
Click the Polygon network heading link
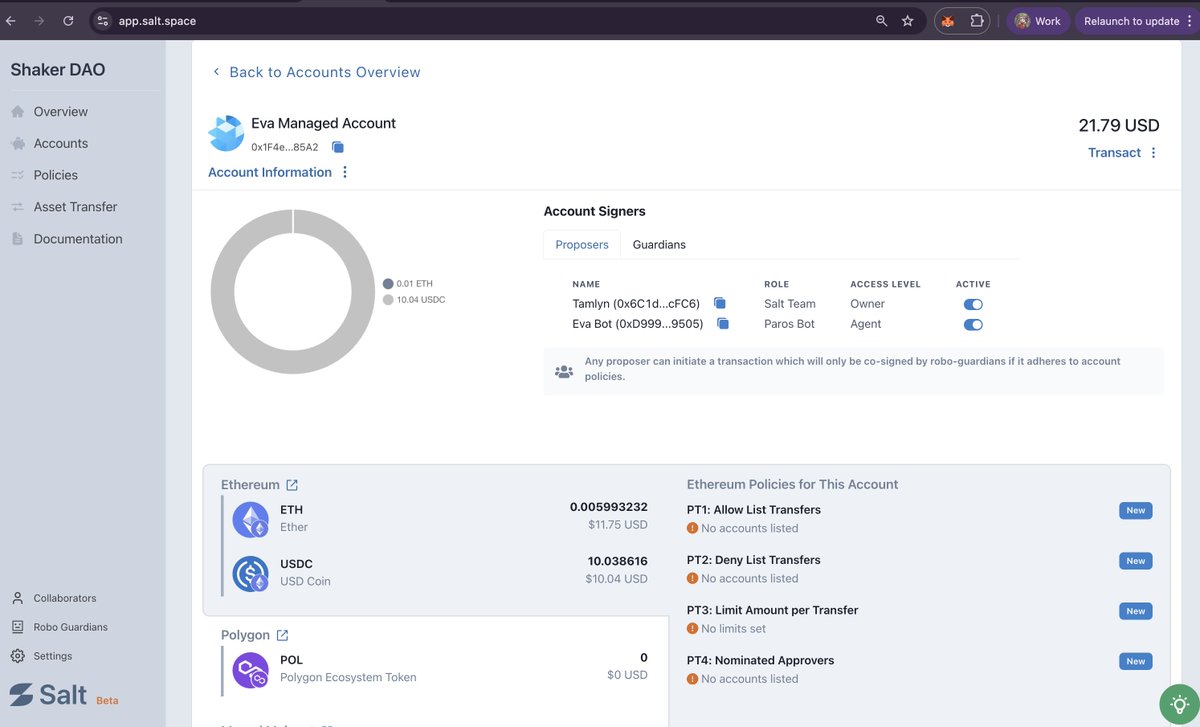click(245, 635)
